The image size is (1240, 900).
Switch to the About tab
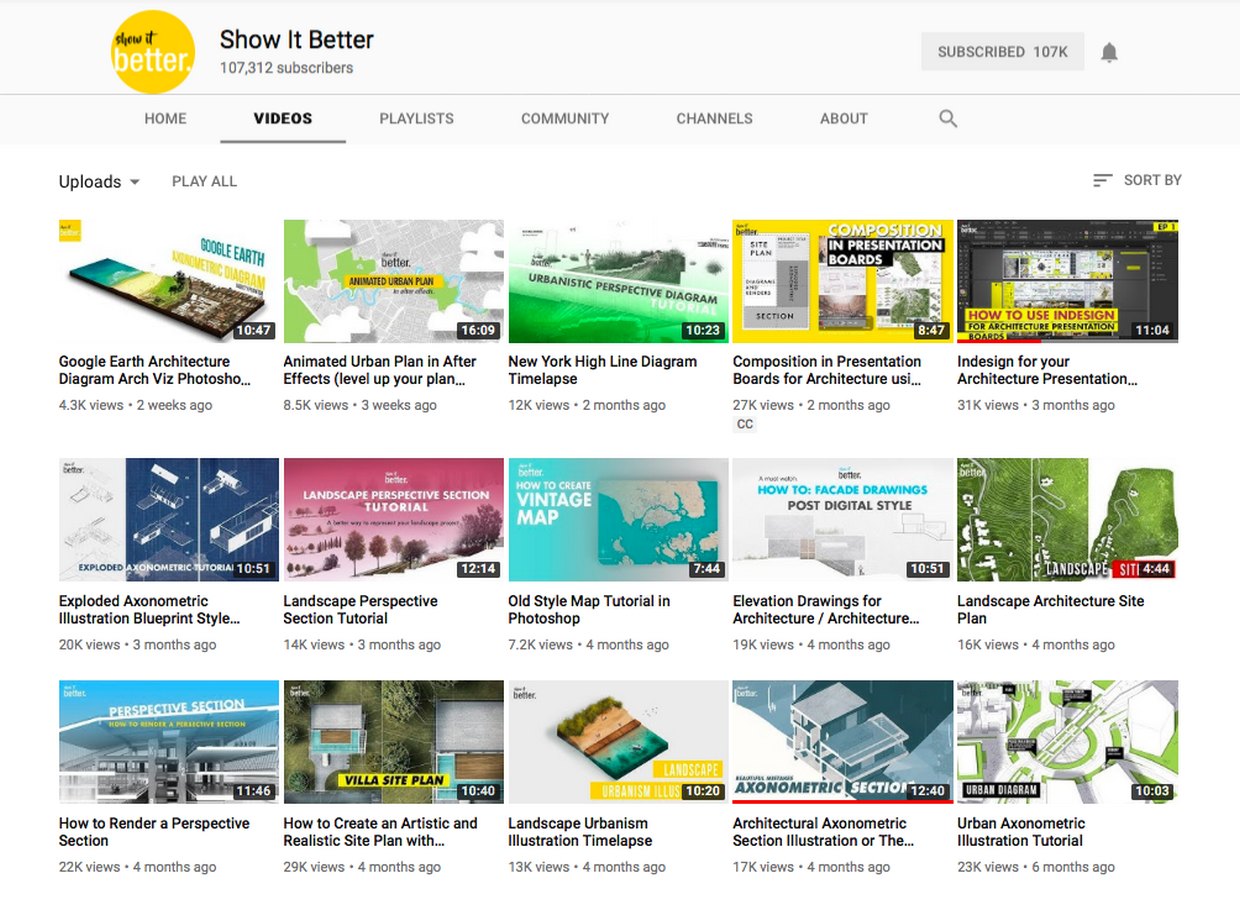[x=844, y=118]
